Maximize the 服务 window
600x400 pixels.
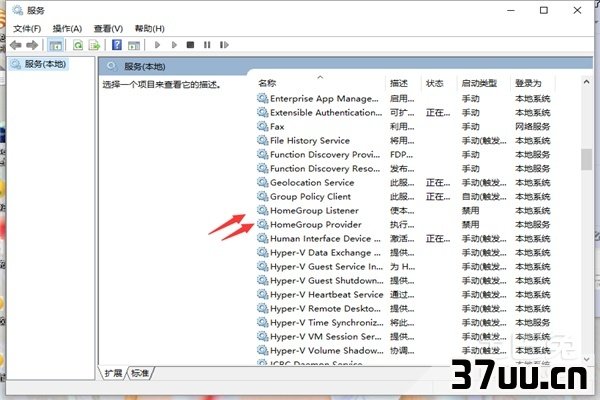point(544,10)
